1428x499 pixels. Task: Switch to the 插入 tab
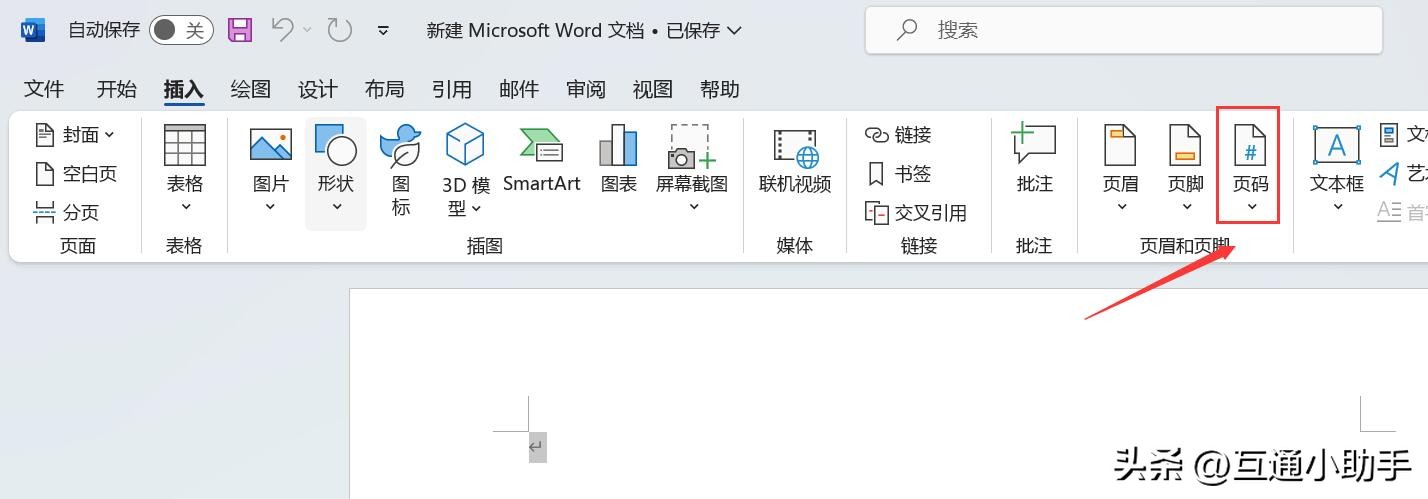[x=184, y=89]
